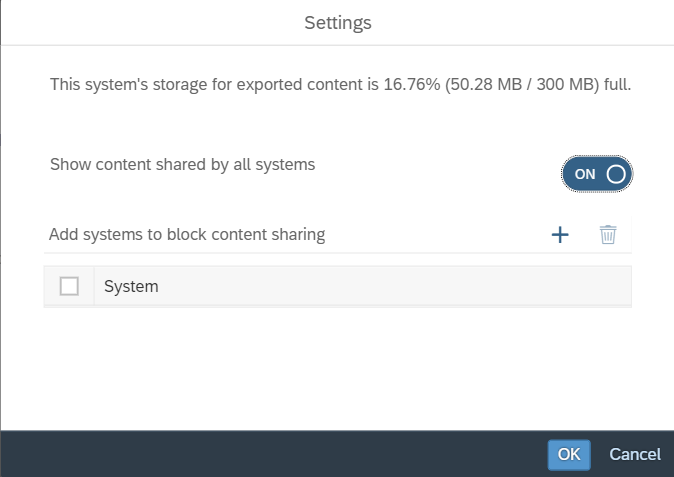
Task: Turn off the shared content ON switch
Action: tap(597, 174)
